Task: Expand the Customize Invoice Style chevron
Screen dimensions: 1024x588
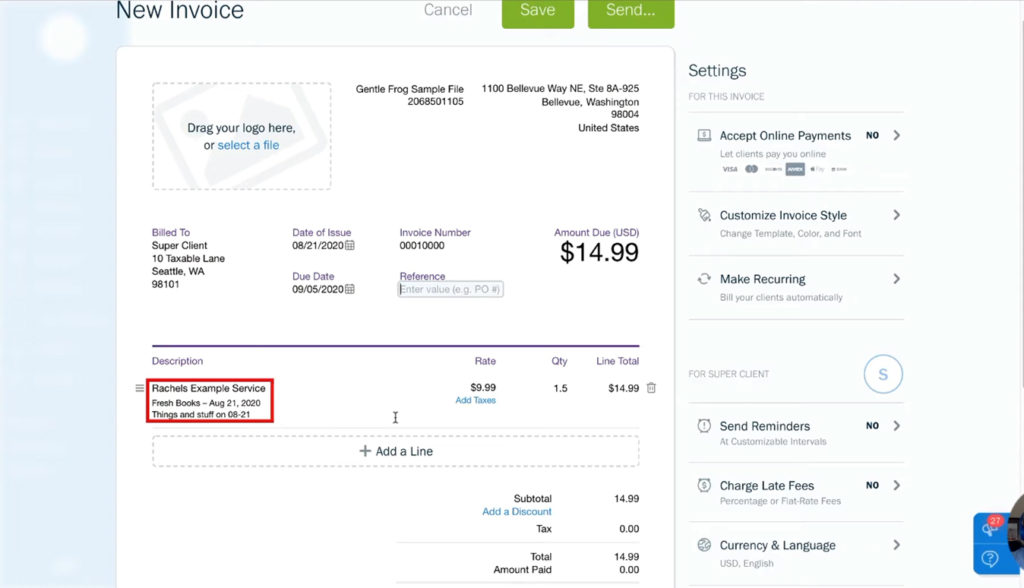Action: point(898,215)
